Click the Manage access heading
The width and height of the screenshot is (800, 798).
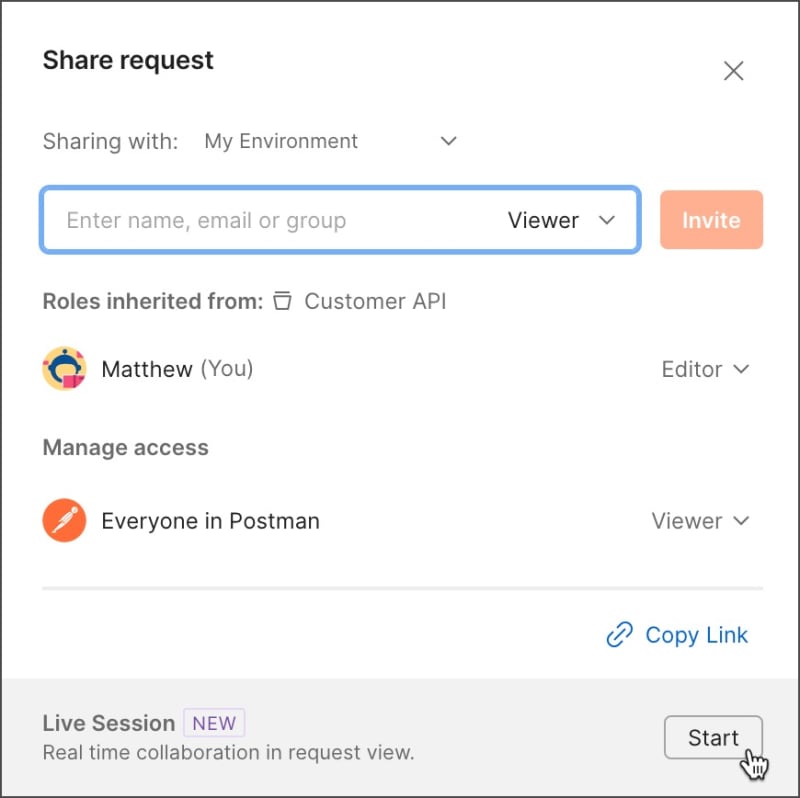click(x=125, y=447)
